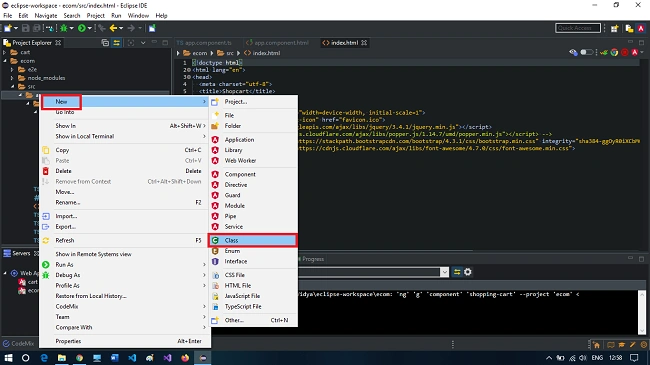The height and width of the screenshot is (365, 650).
Task: Click Link with Editor icon
Action: tap(116, 43)
